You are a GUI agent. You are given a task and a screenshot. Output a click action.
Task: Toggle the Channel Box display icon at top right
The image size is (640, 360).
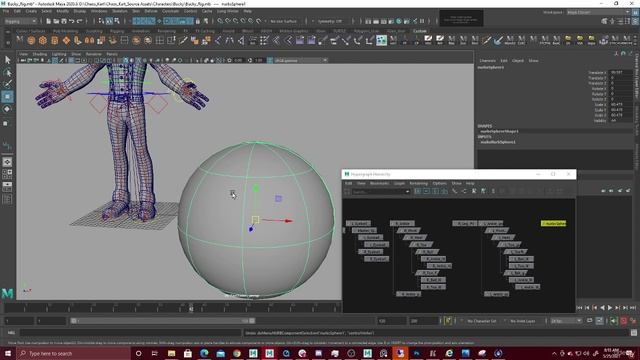tap(636, 21)
